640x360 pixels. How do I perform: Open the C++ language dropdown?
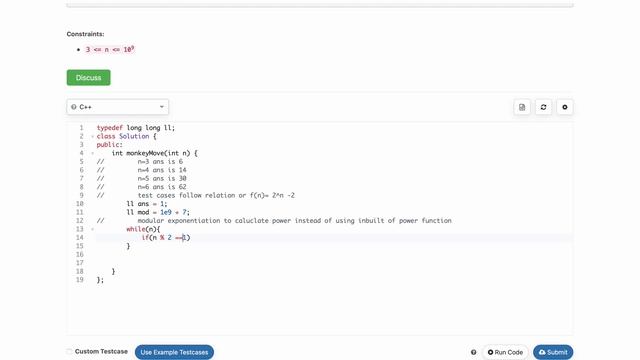coord(118,107)
